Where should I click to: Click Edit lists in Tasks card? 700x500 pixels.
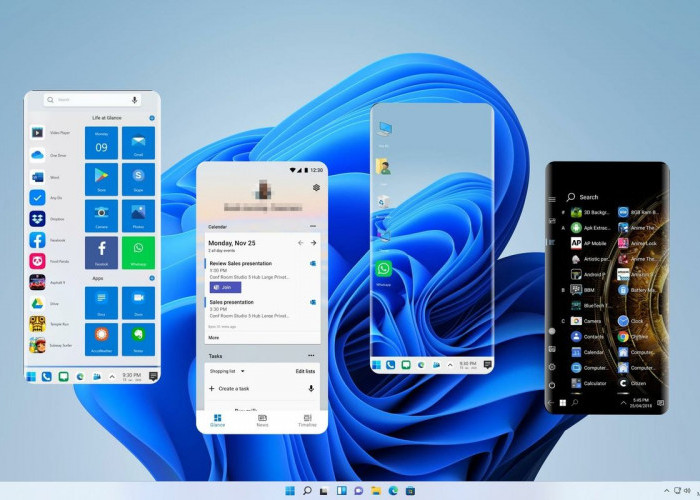point(305,371)
